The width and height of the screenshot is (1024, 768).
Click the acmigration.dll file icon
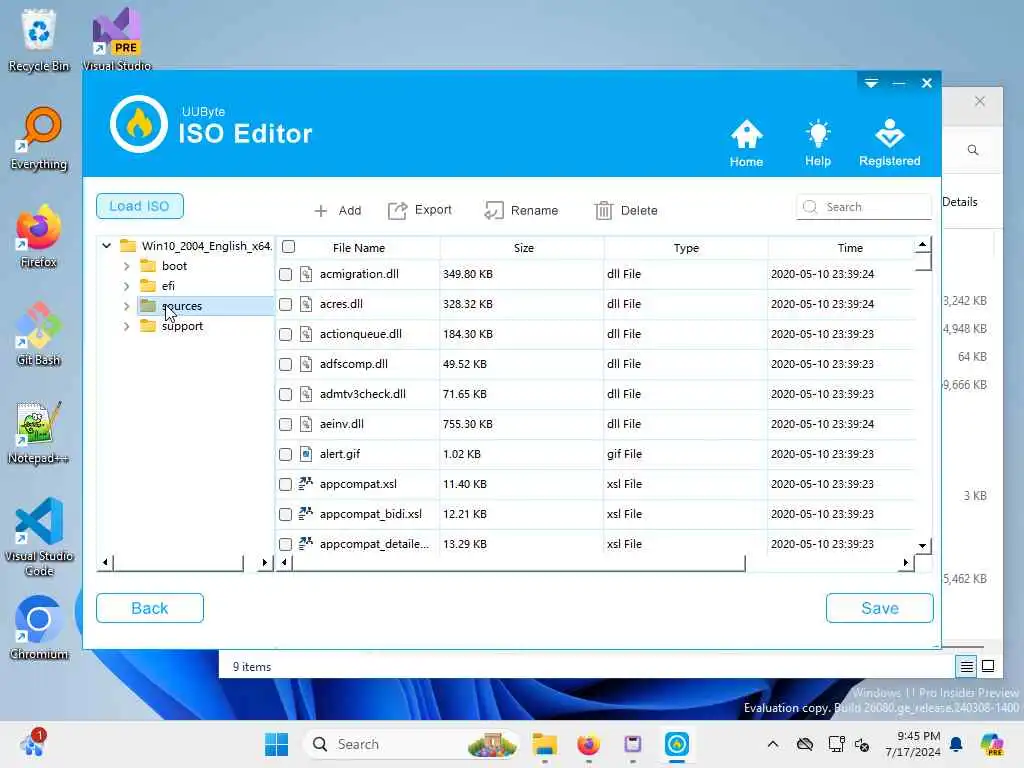point(306,274)
